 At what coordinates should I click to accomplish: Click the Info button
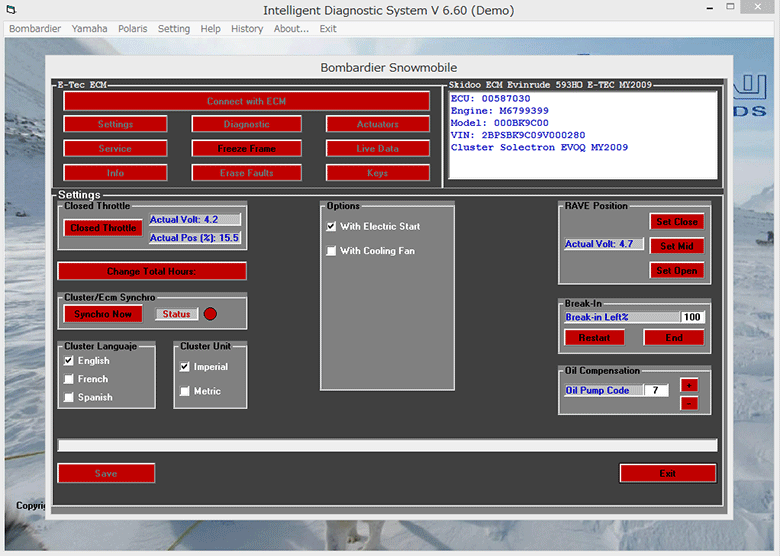[x=115, y=173]
